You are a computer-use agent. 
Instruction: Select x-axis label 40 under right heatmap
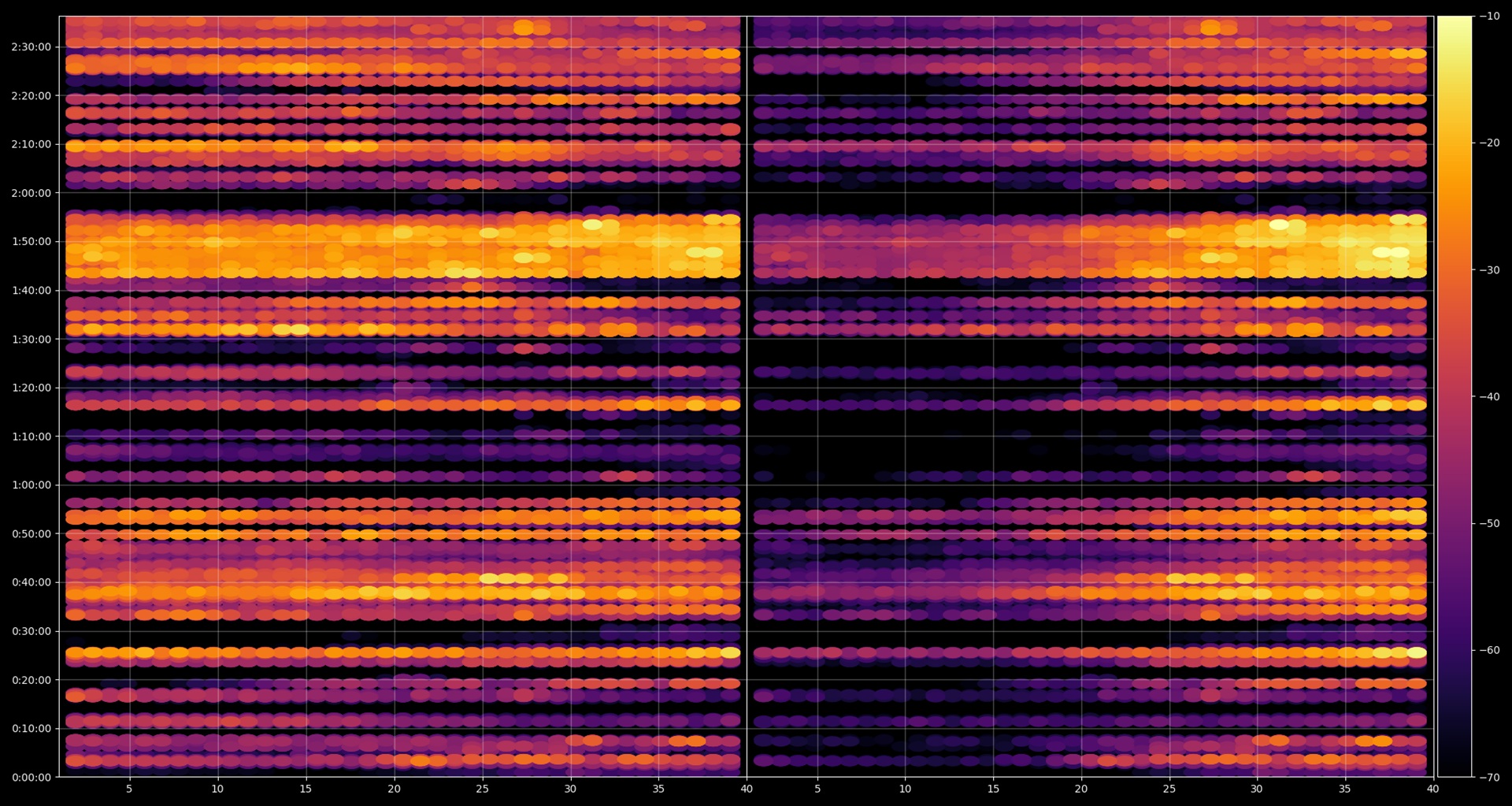1433,789
